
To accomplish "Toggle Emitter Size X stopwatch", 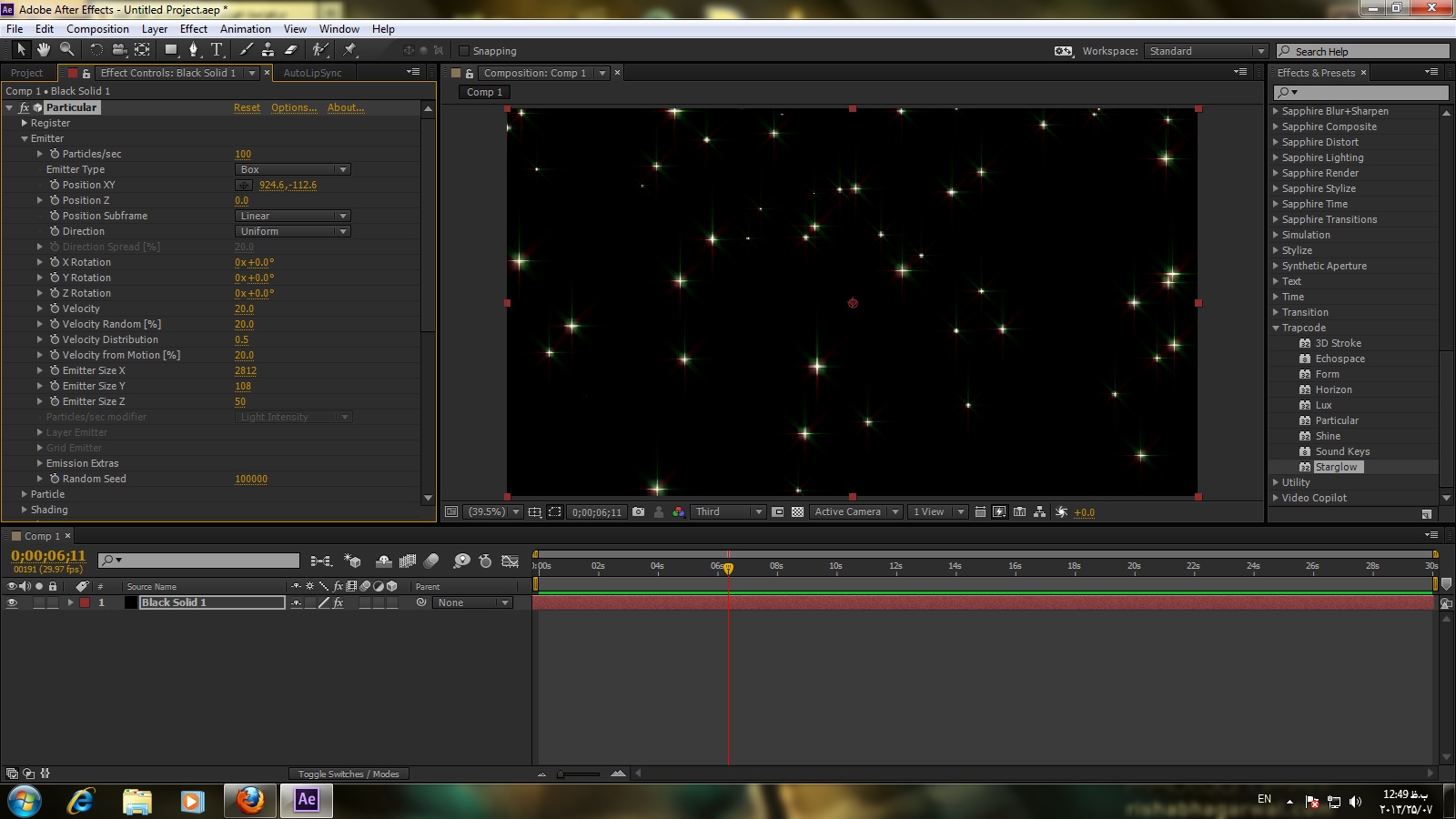I will point(55,370).
